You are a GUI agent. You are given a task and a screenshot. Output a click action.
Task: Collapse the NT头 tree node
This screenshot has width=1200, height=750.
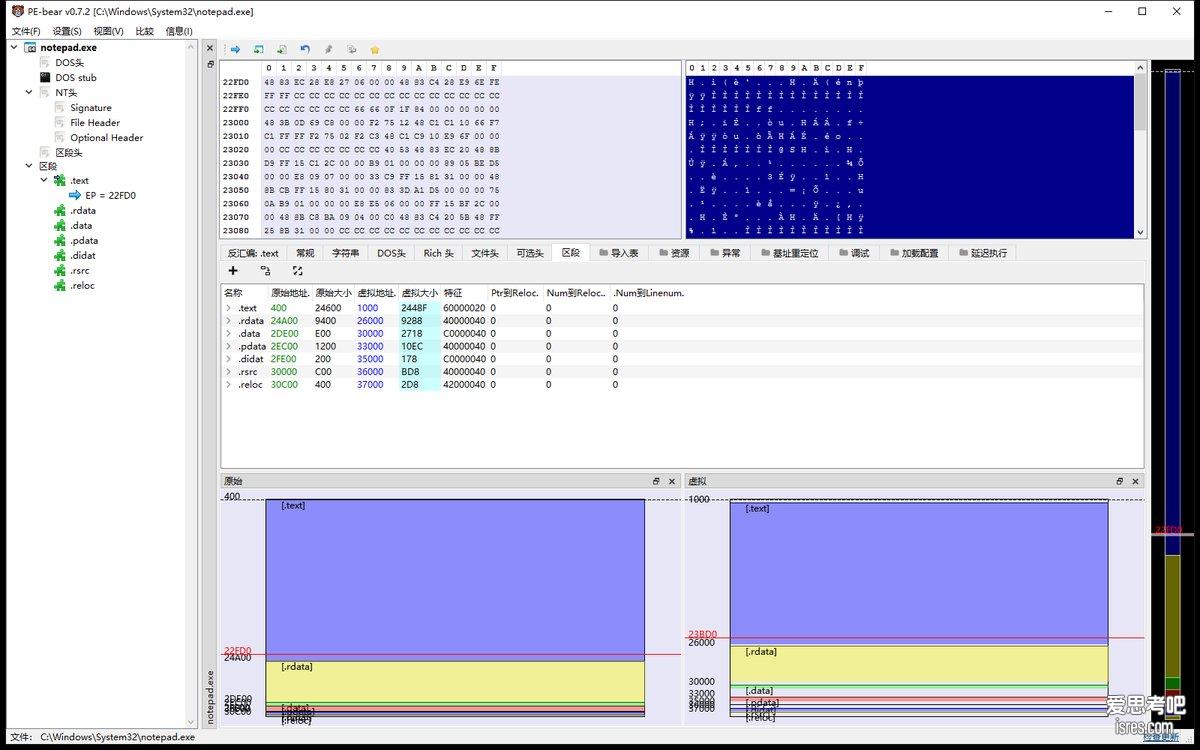click(29, 92)
